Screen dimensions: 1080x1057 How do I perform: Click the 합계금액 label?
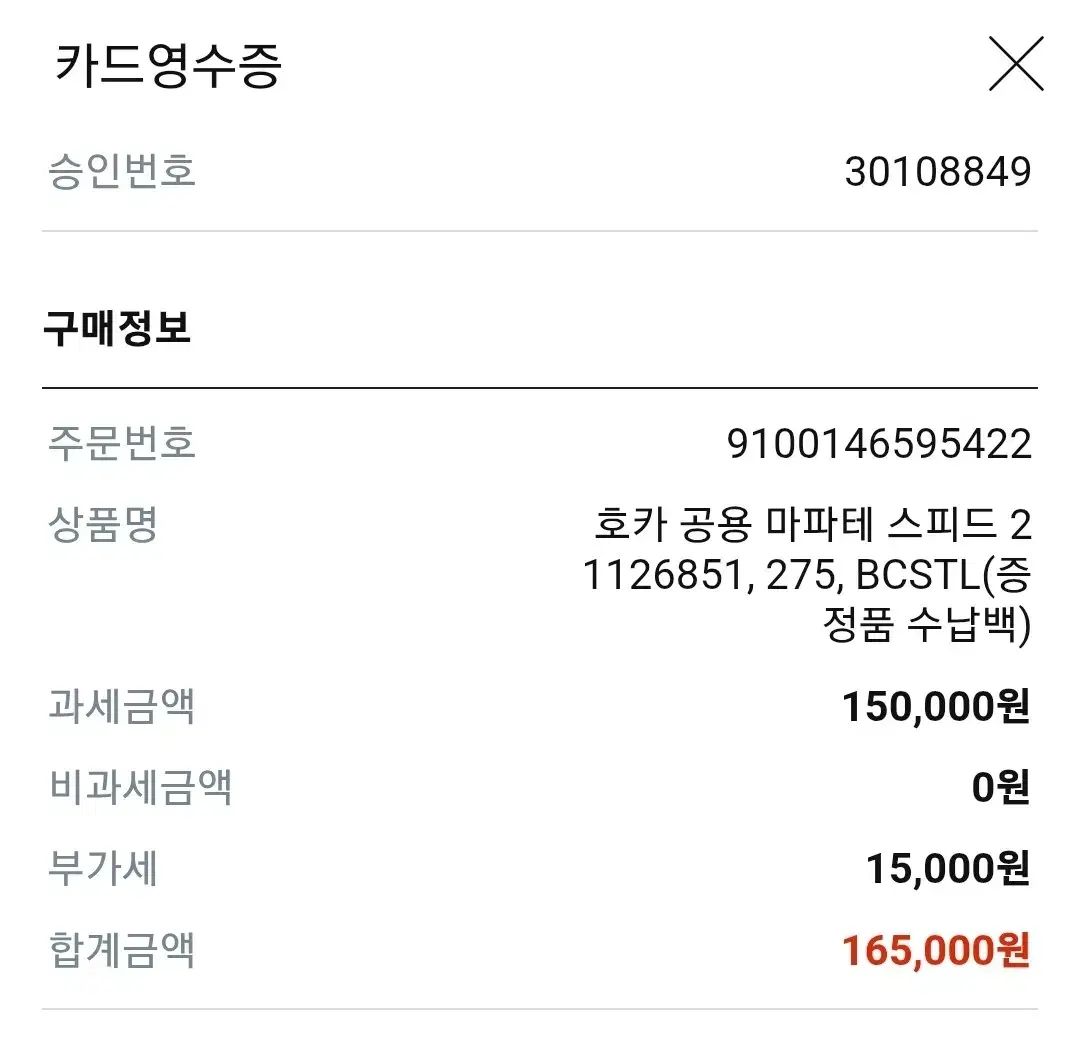click(122, 950)
